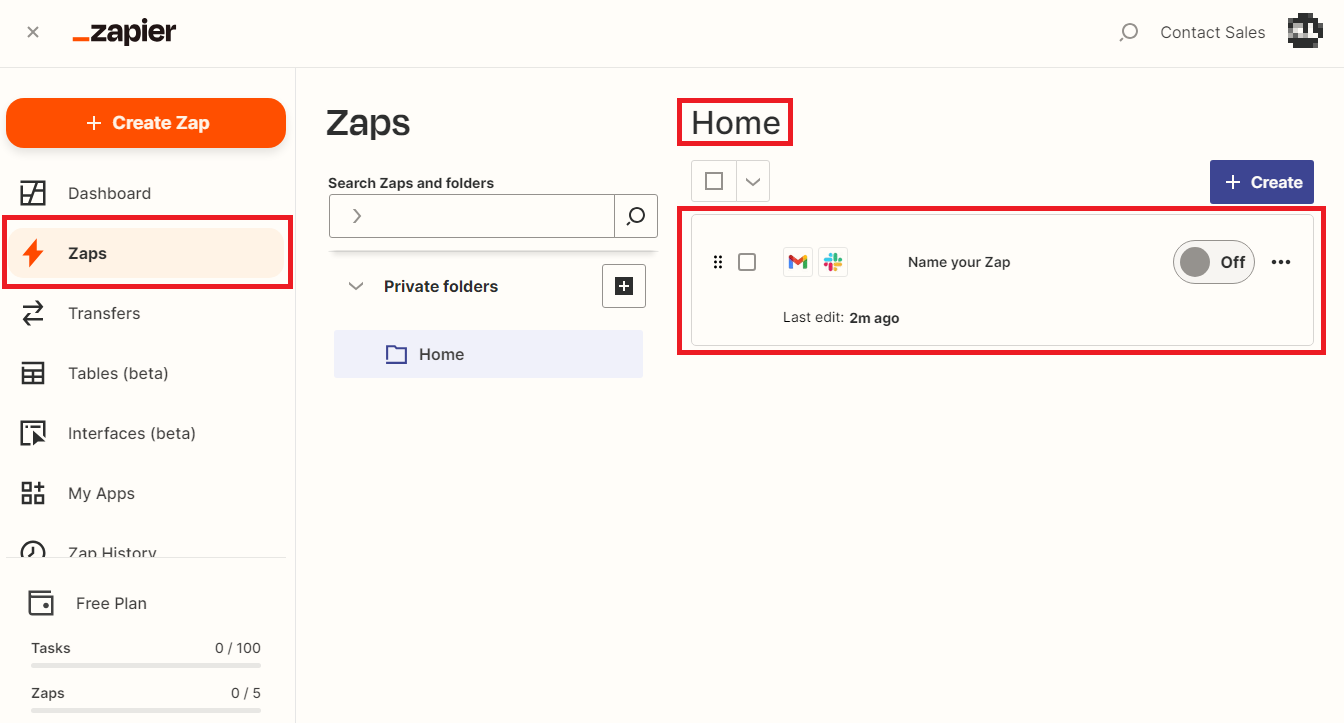
Task: Focus the Search Zaps and folders field
Action: [x=471, y=216]
